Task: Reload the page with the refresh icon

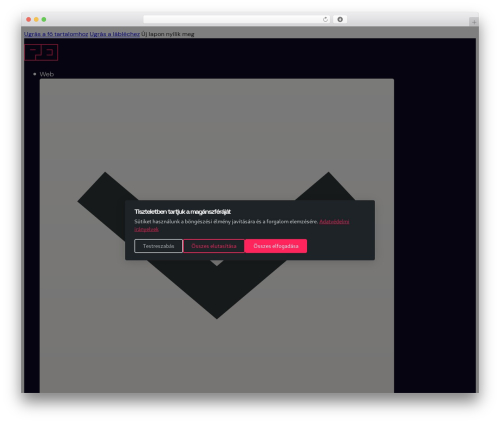Action: [x=325, y=19]
